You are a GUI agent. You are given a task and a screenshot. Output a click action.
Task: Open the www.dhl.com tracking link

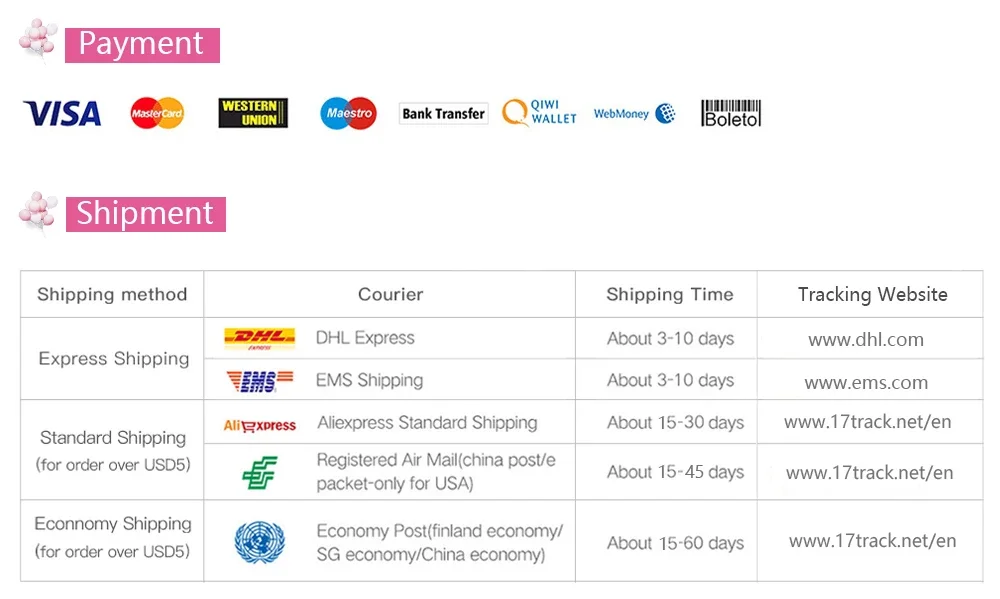click(866, 339)
